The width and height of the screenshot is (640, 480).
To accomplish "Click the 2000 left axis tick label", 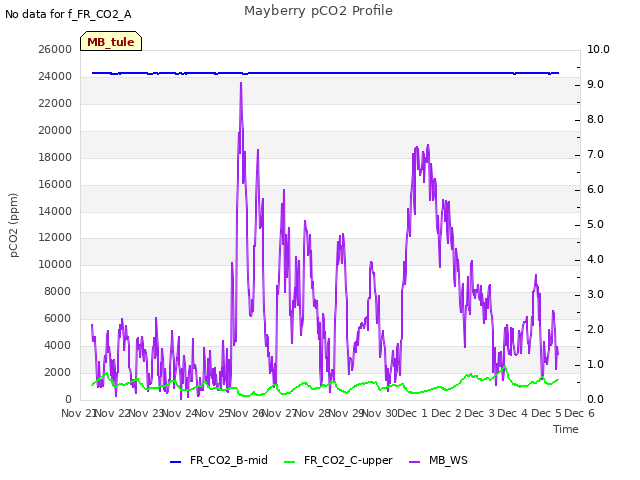I will [x=58, y=372].
